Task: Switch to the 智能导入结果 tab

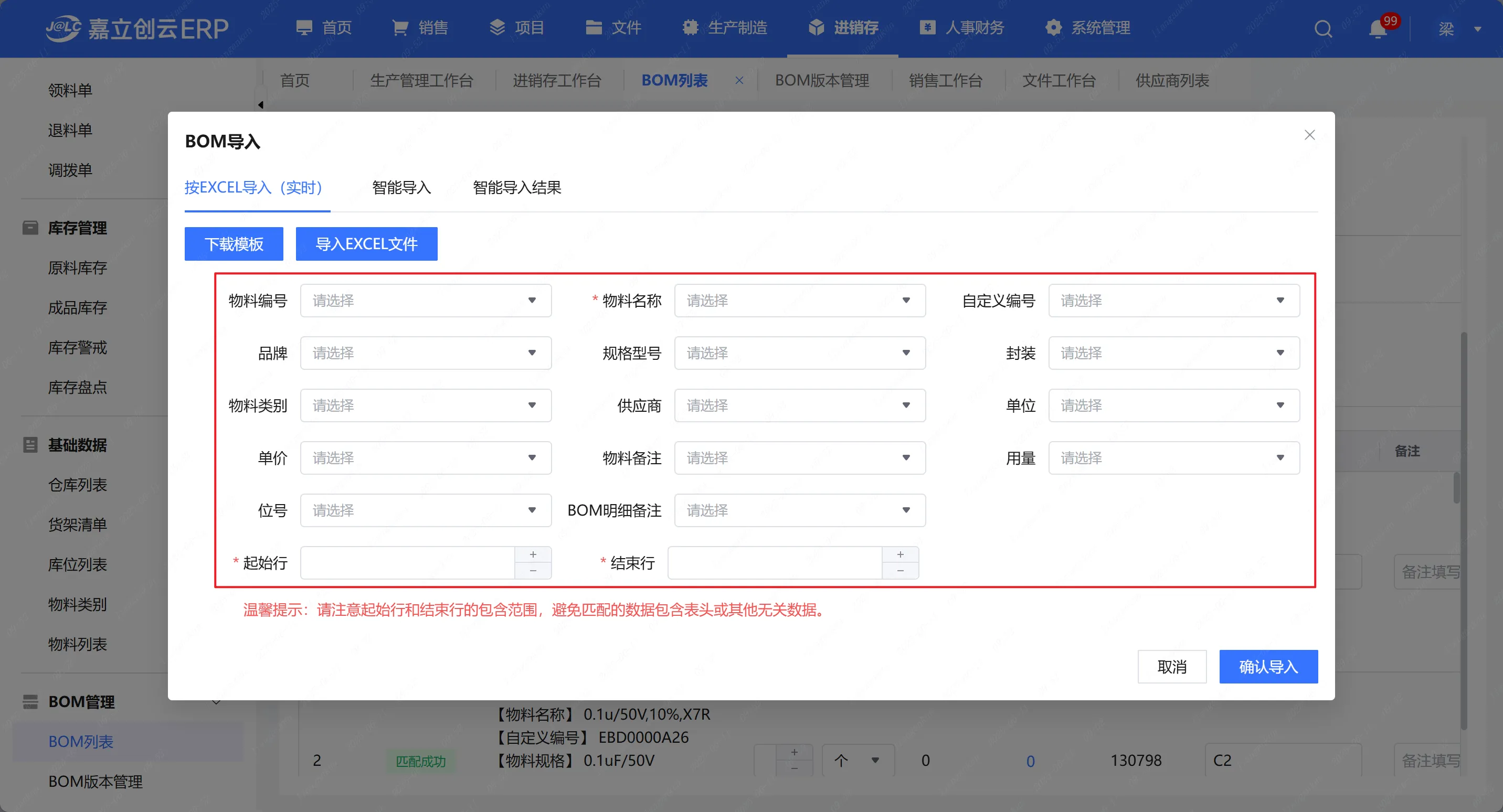Action: coord(517,188)
